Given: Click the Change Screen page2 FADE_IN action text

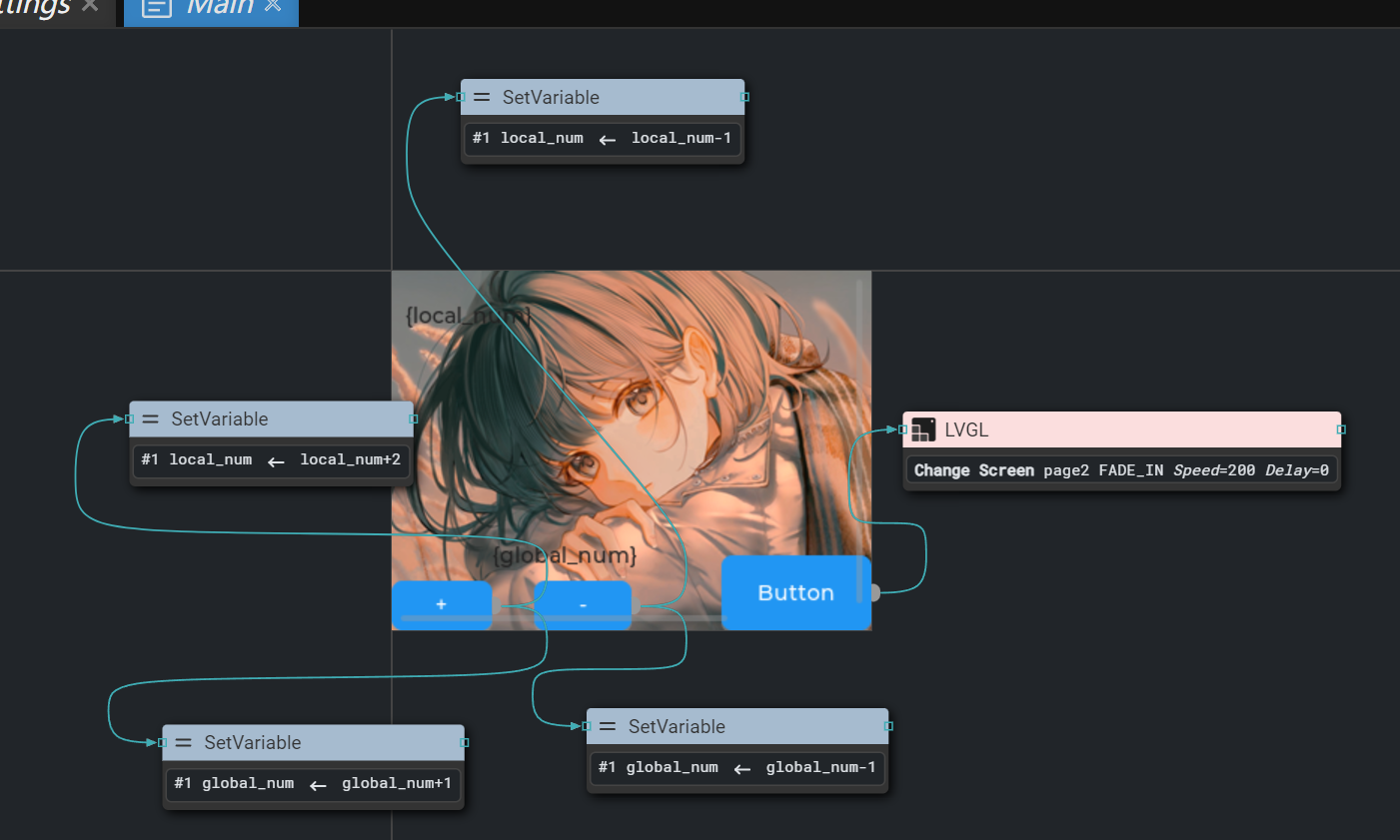Looking at the screenshot, I should [x=1121, y=470].
